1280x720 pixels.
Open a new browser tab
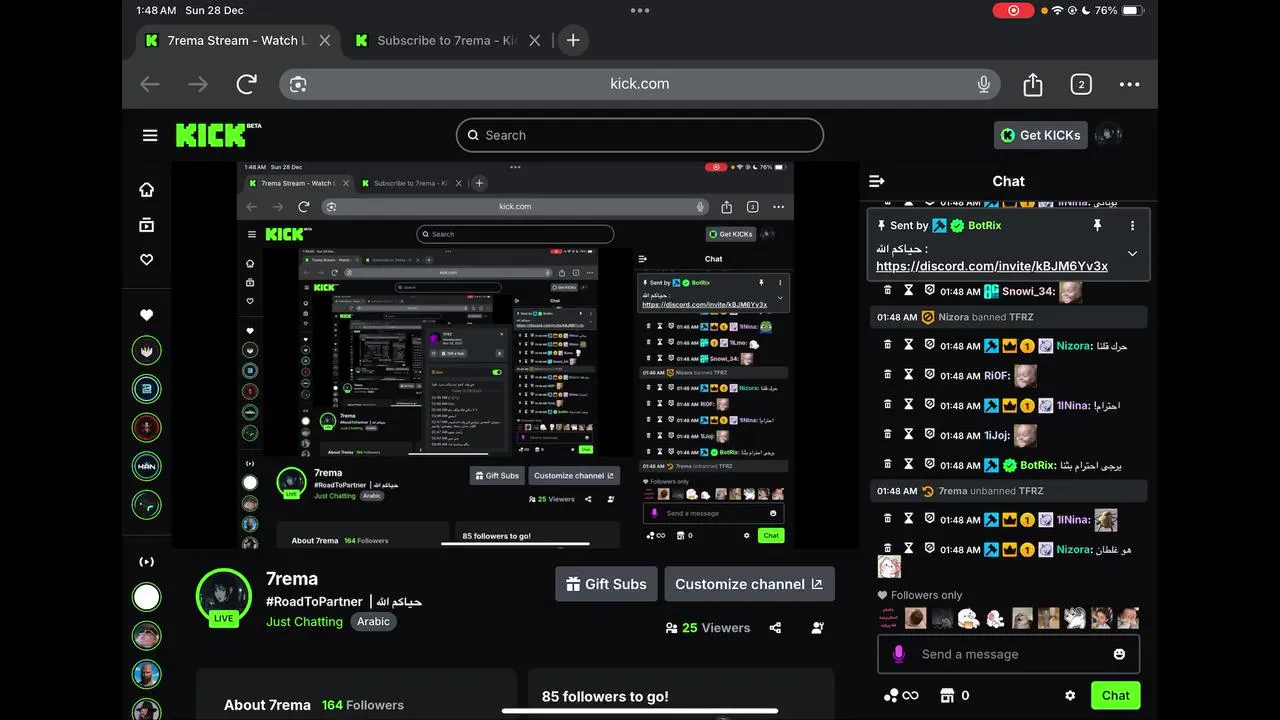573,41
